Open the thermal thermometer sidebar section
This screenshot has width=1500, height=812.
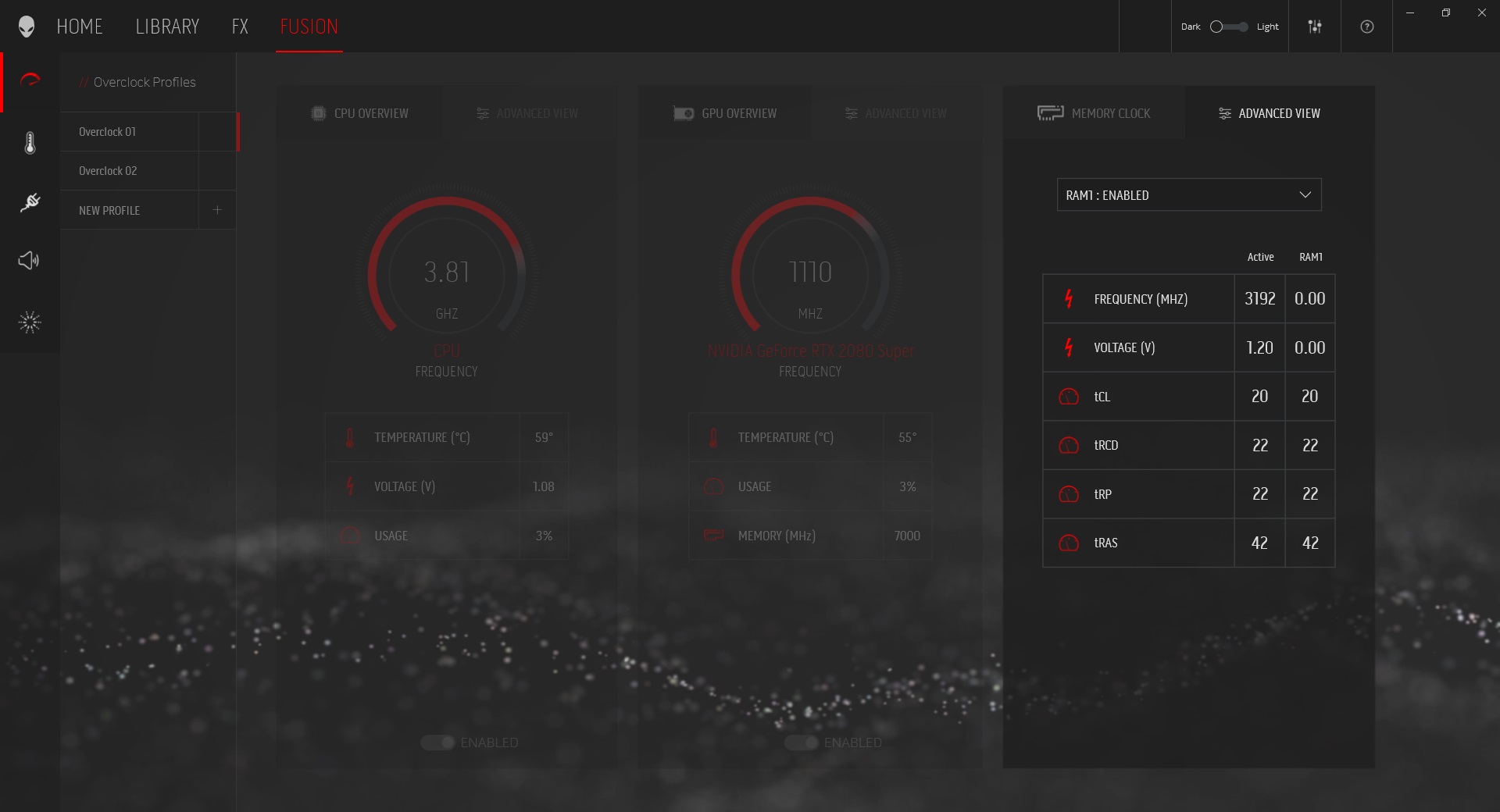(x=30, y=143)
